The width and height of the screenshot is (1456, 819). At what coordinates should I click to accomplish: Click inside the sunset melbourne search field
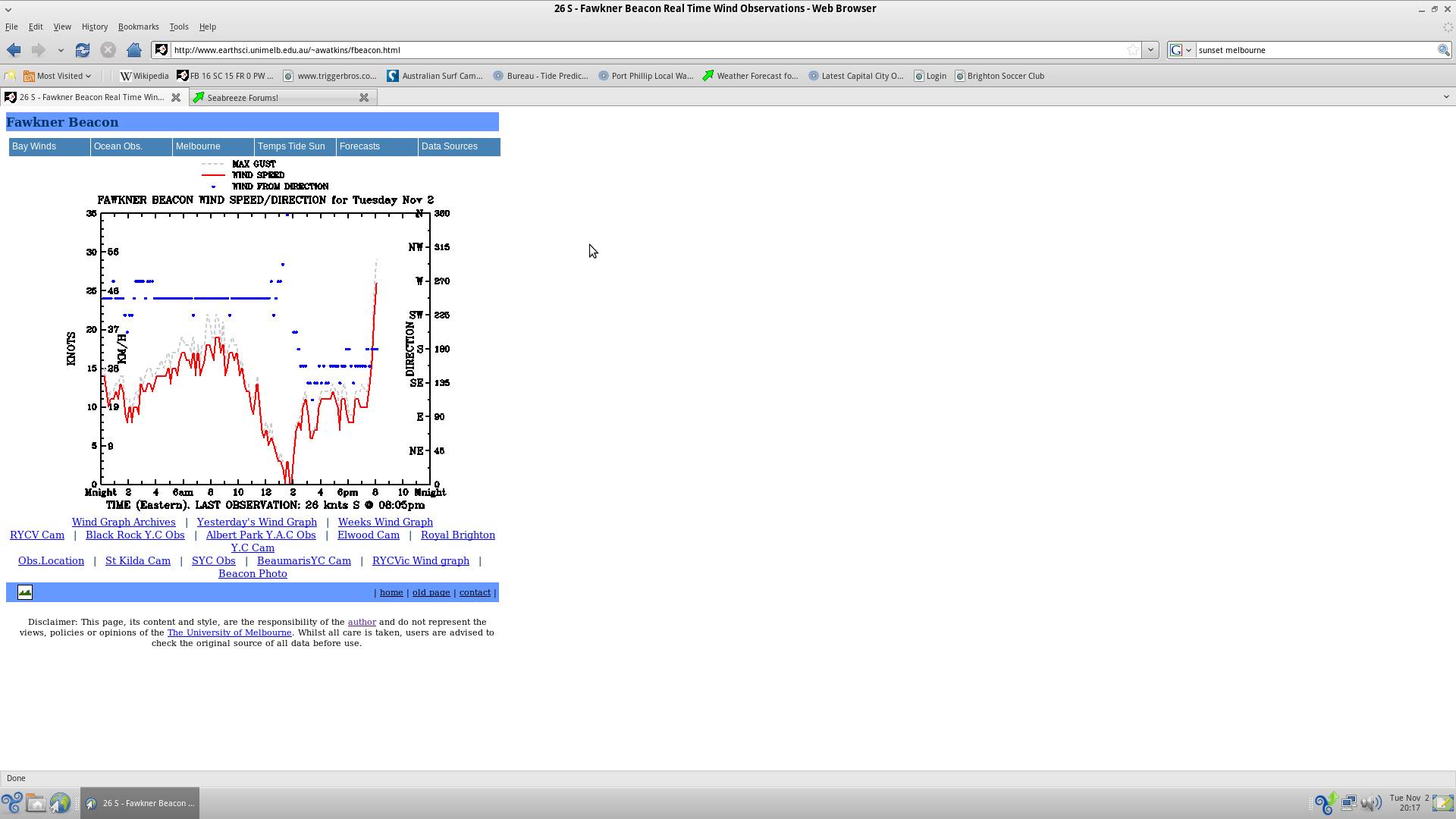1289,50
